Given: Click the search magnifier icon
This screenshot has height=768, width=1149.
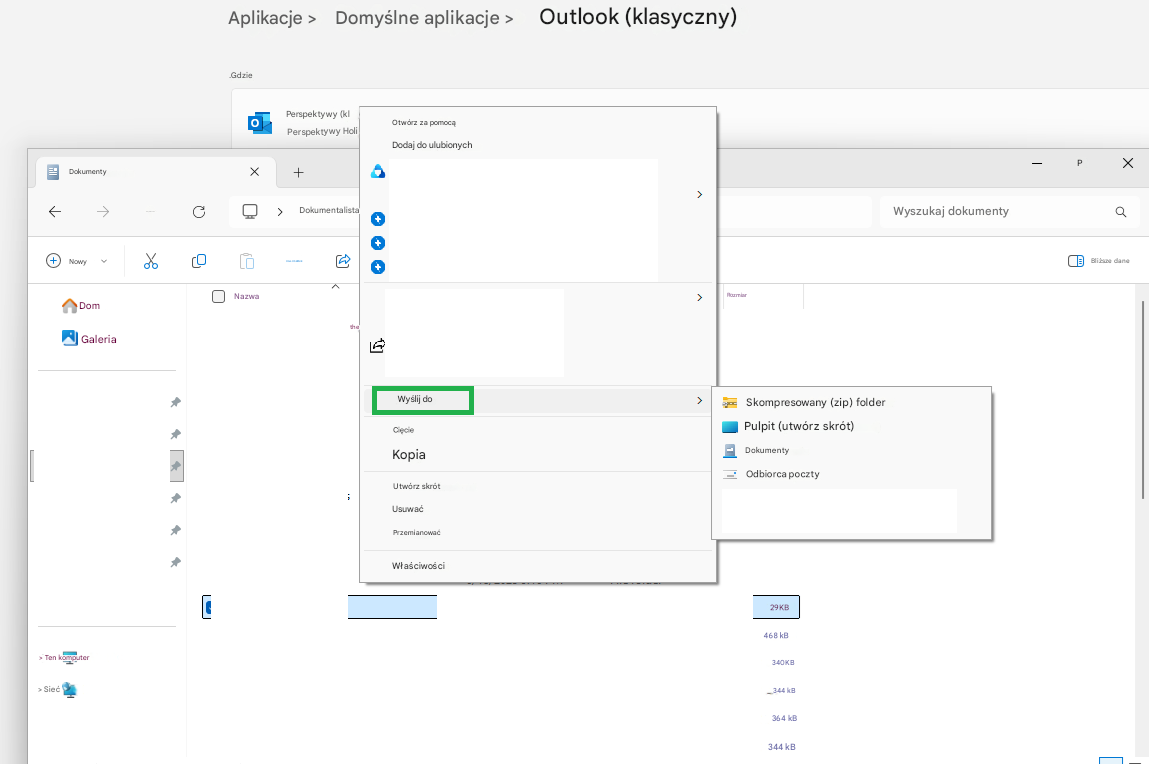Looking at the screenshot, I should click(1120, 212).
